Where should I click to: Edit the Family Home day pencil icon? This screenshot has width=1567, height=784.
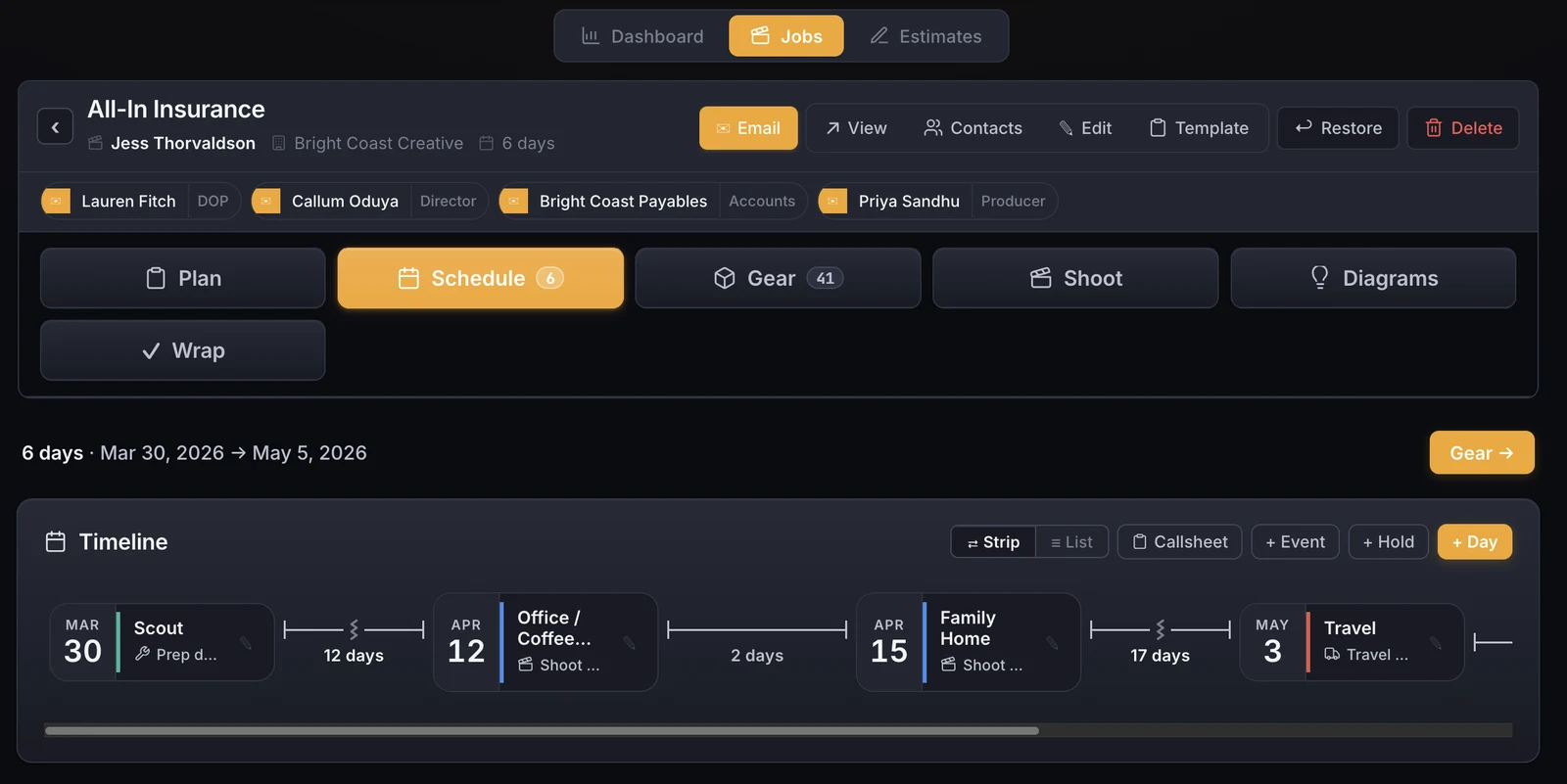1053,643
